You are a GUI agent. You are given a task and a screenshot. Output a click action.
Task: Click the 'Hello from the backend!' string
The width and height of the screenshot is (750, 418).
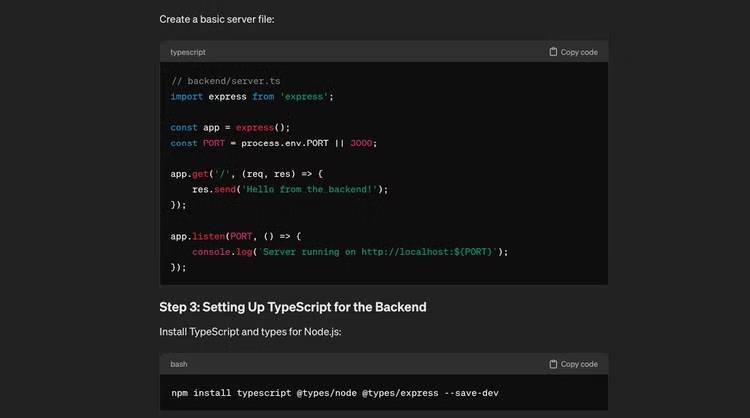point(309,189)
